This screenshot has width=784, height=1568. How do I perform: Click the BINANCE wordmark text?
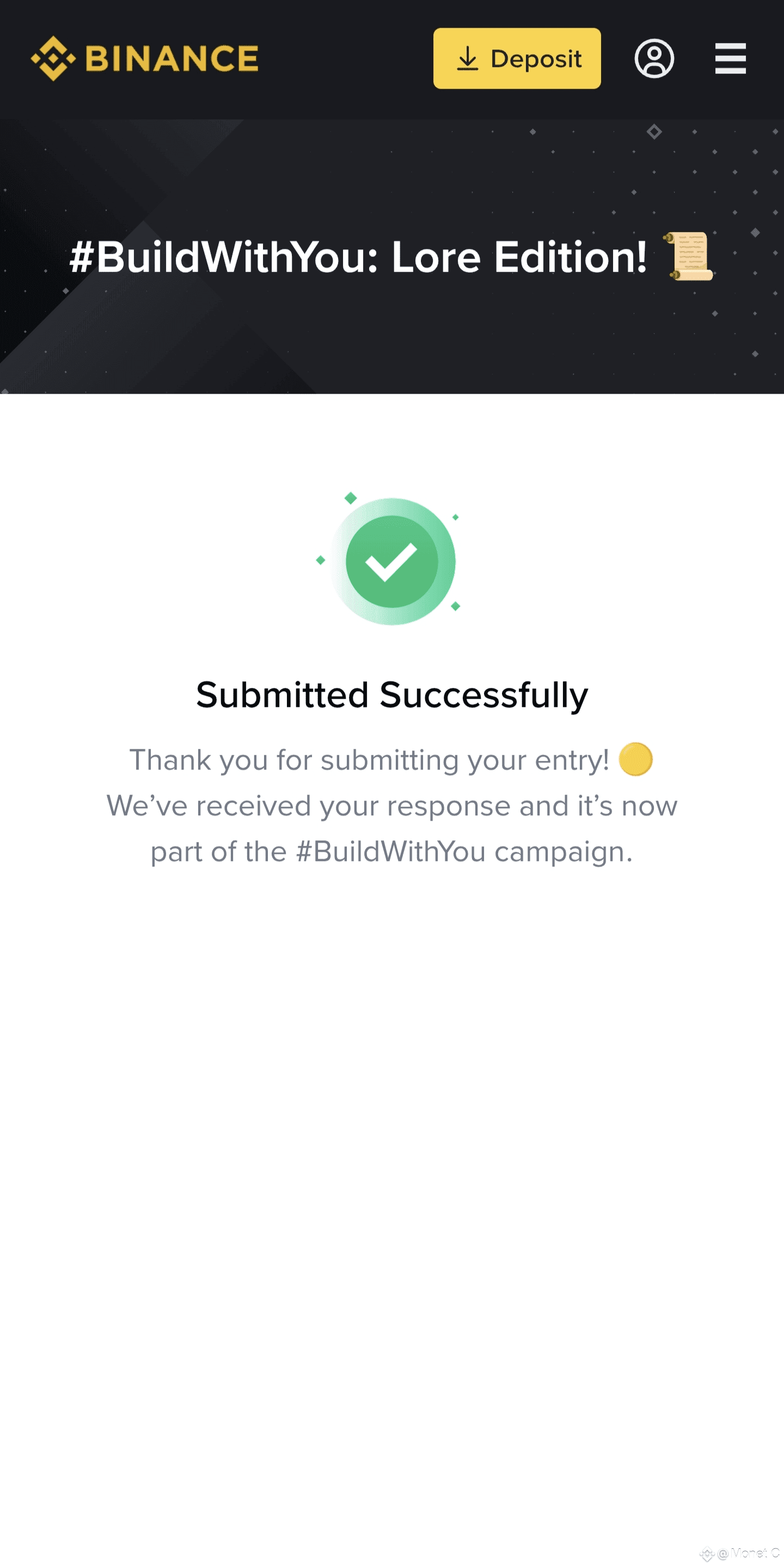click(x=172, y=58)
